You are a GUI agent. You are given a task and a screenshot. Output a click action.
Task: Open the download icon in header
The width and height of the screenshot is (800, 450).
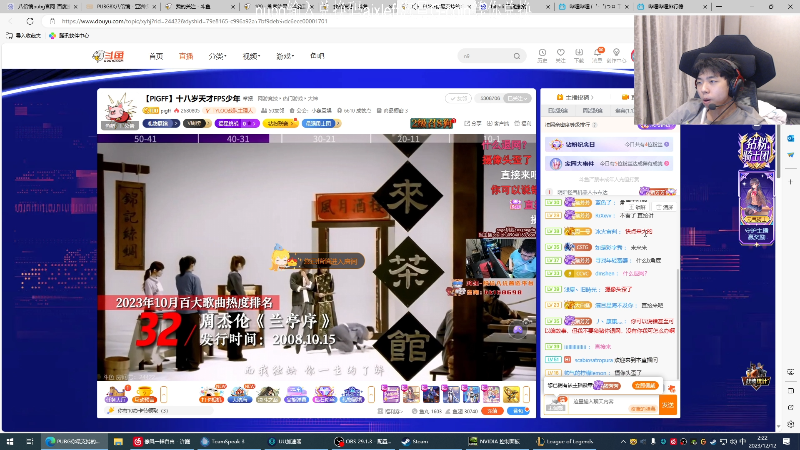579,55
